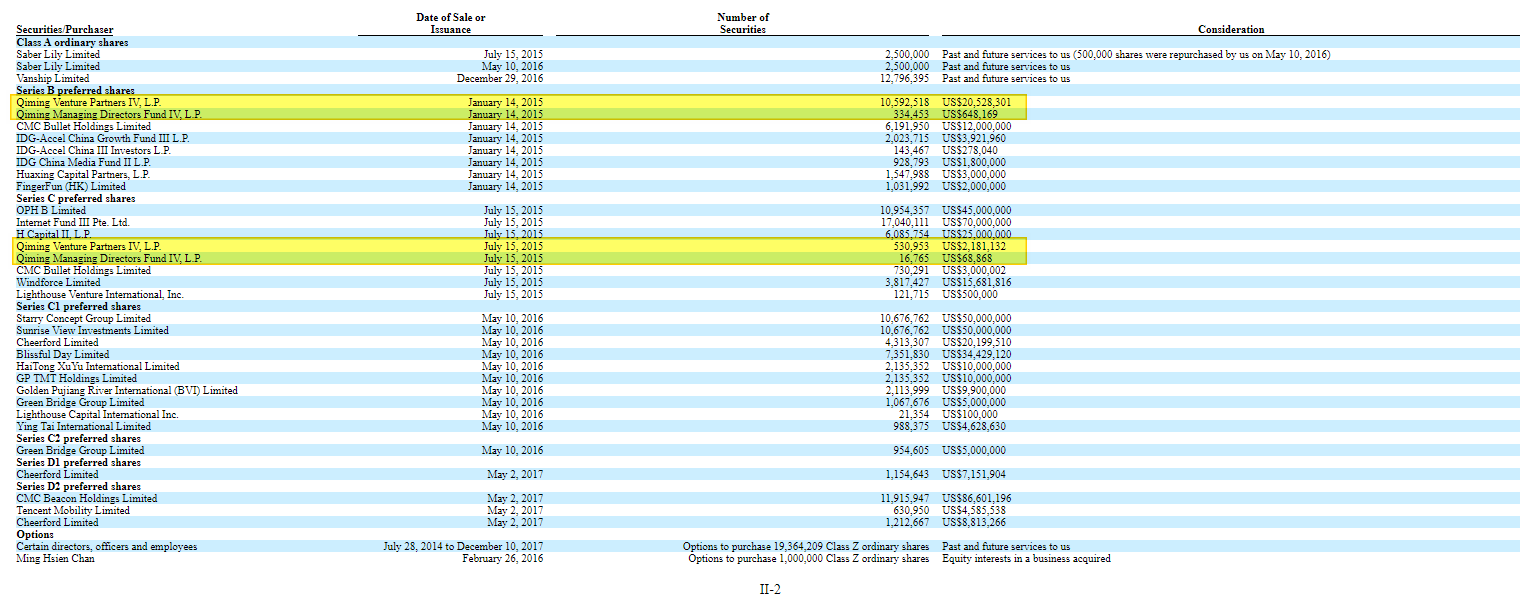Select the Vanship Limited entry
Viewport: 1532px width, 606px height.
[x=53, y=78]
